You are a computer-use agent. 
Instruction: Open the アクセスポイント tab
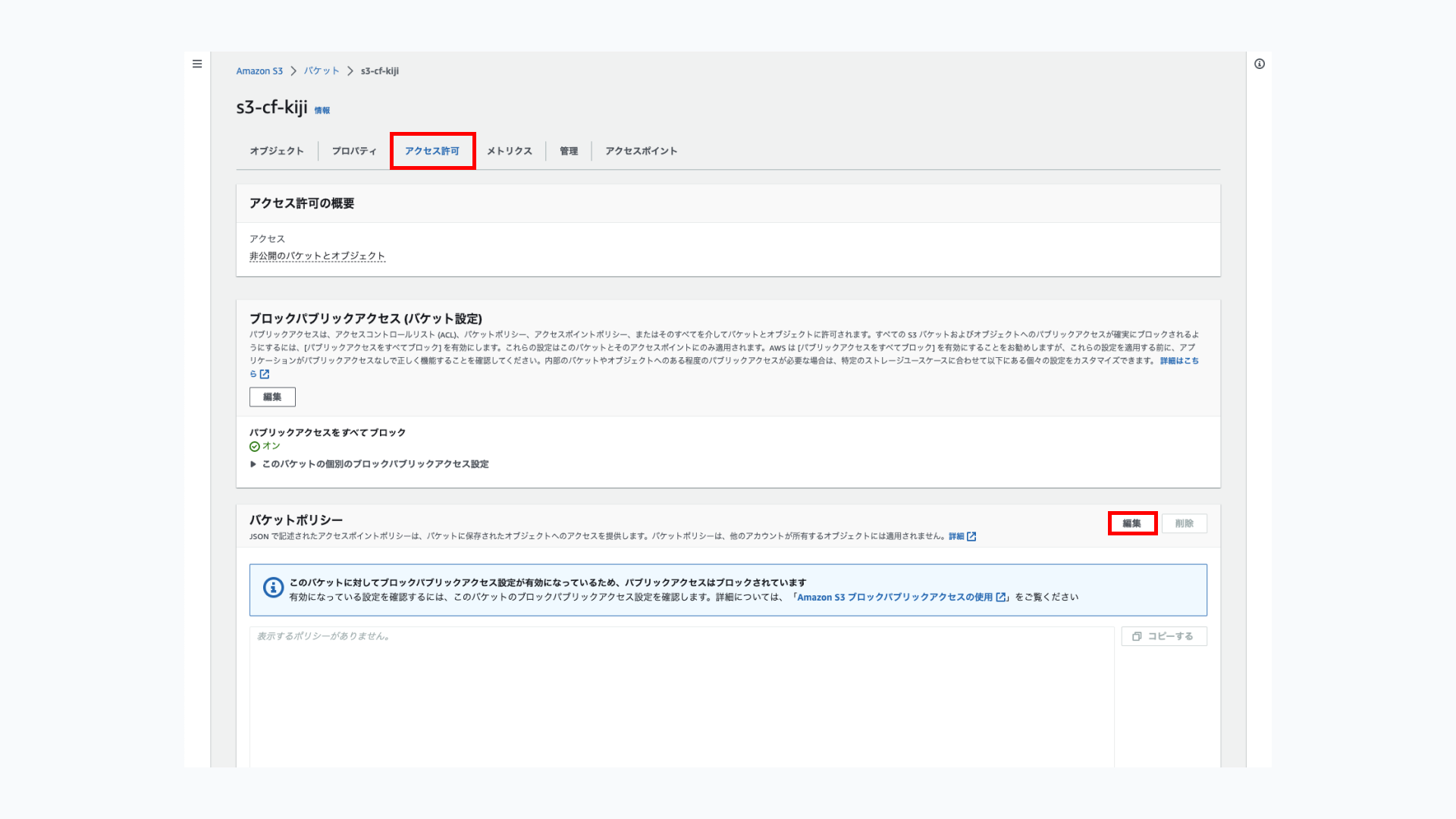click(642, 151)
